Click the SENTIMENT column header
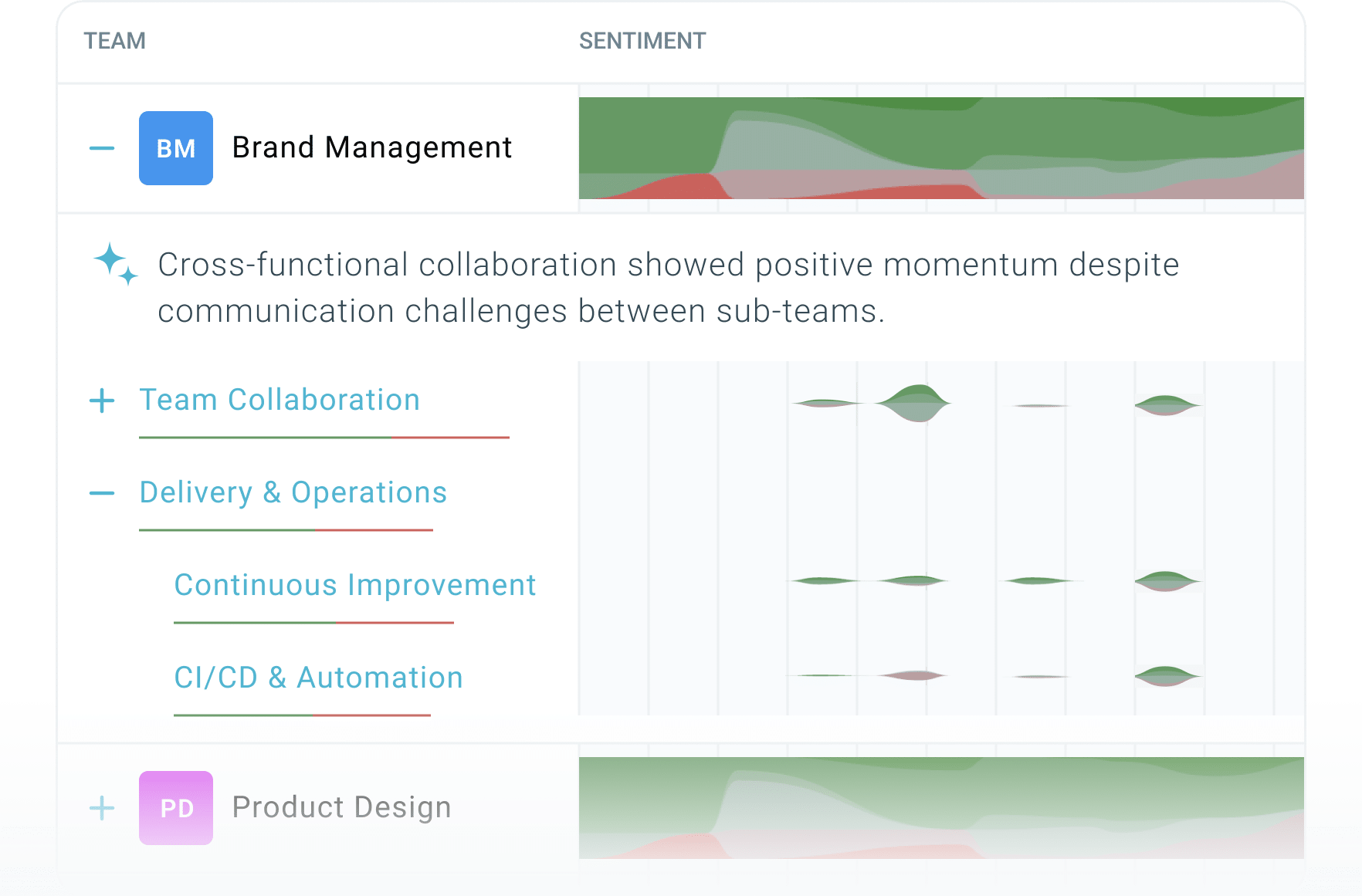The width and height of the screenshot is (1362, 896). pos(642,41)
